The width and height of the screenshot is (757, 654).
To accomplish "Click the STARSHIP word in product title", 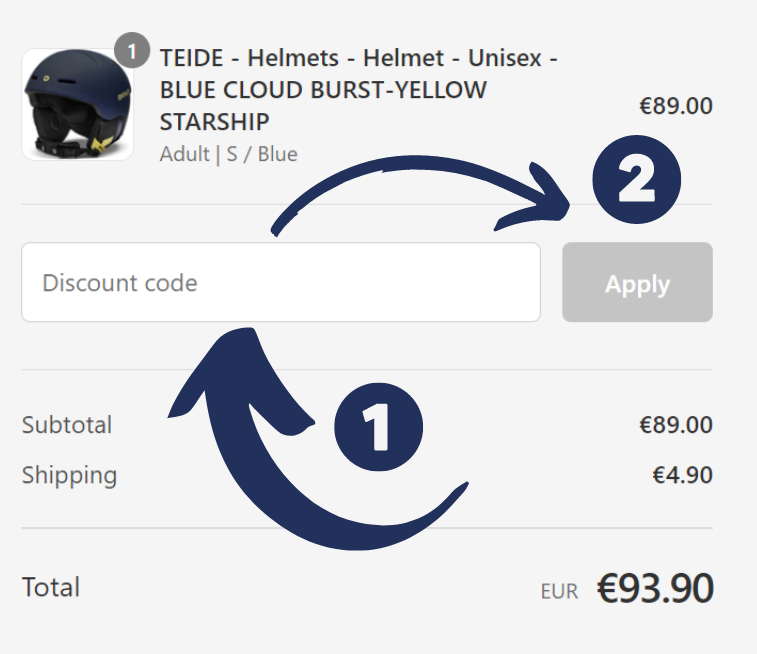I will click(x=214, y=122).
